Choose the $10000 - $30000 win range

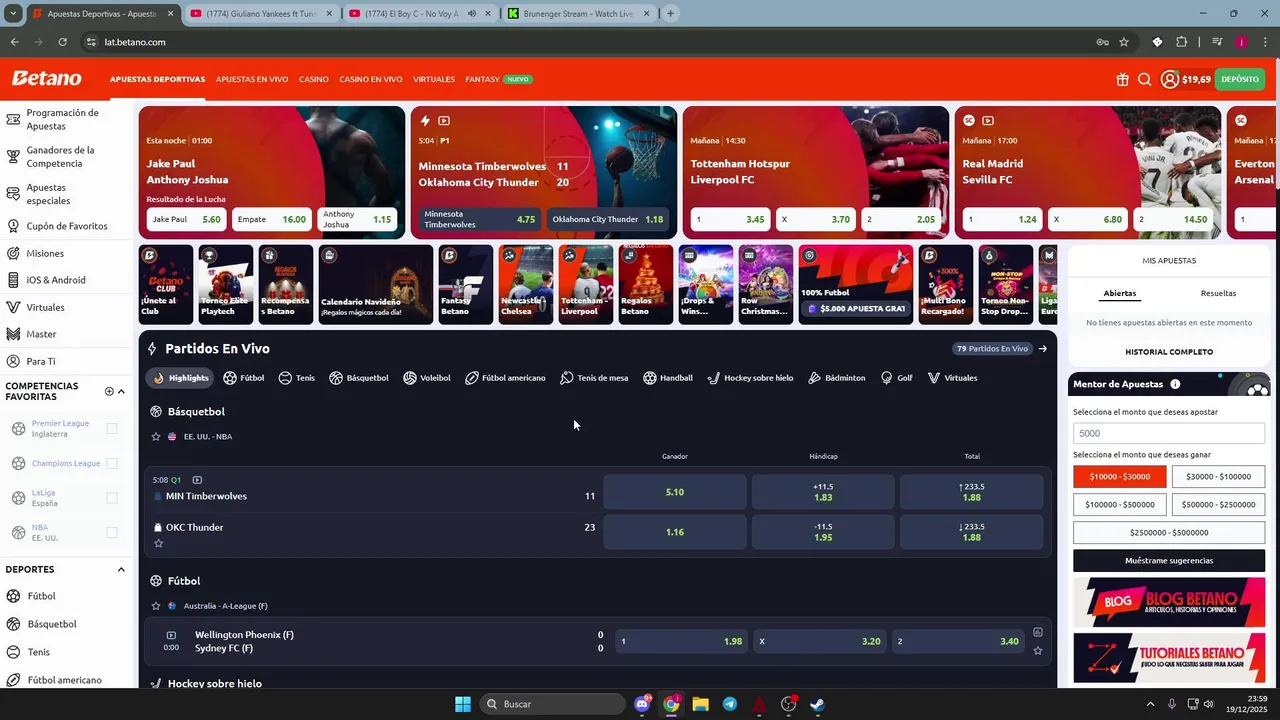click(1120, 477)
